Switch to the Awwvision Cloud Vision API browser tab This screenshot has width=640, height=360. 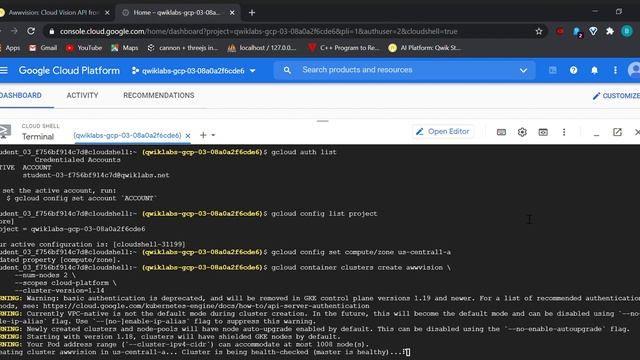pyautogui.click(x=53, y=13)
